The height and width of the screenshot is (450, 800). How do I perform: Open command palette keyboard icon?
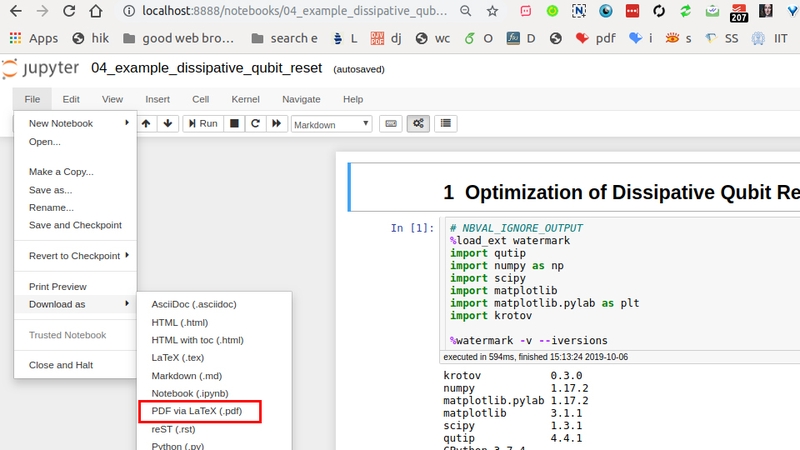point(391,123)
